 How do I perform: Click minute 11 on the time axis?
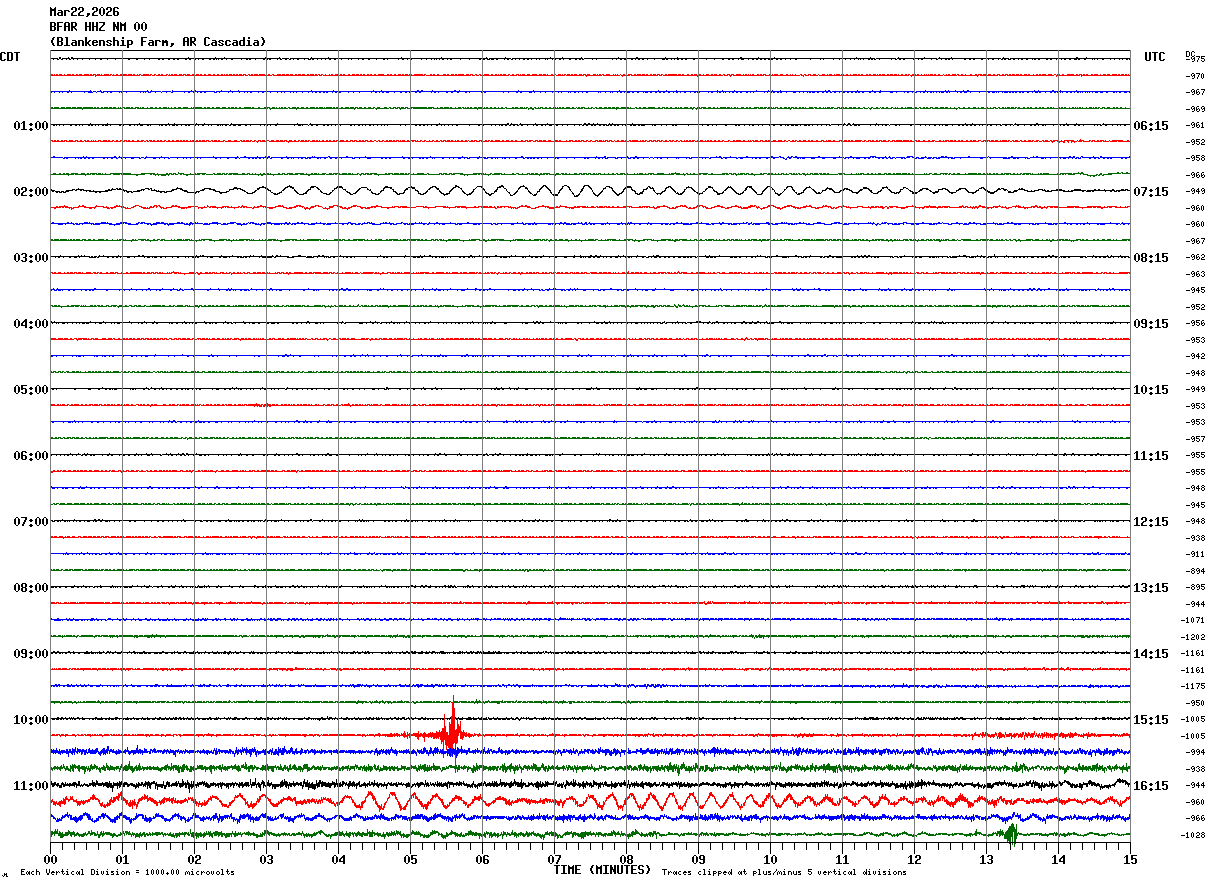tap(843, 859)
